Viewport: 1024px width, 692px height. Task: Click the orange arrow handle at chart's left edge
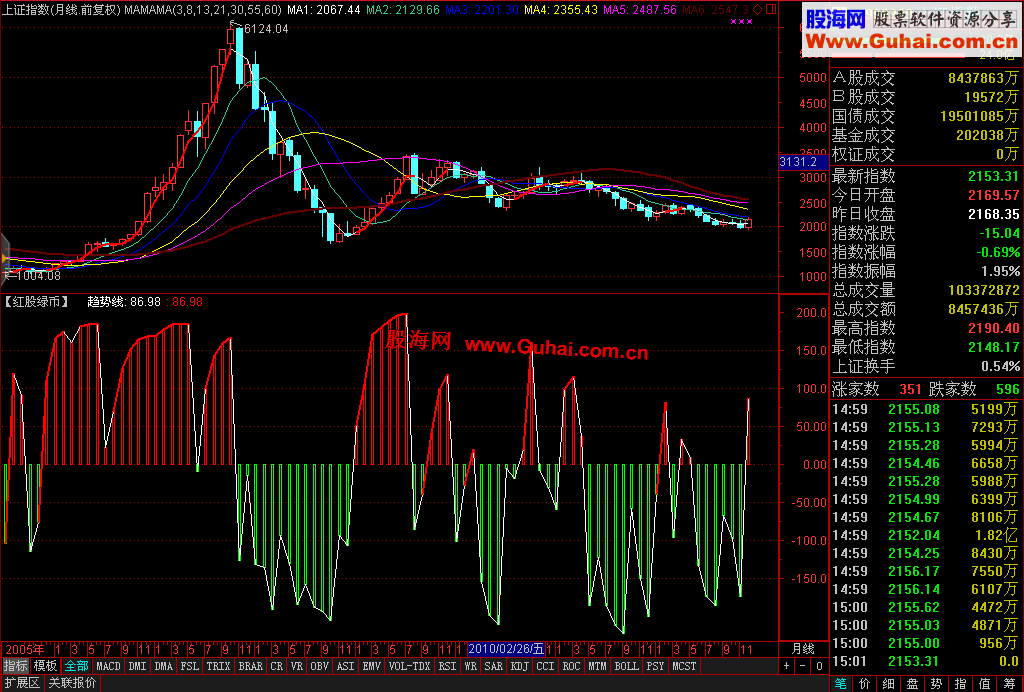point(5,259)
